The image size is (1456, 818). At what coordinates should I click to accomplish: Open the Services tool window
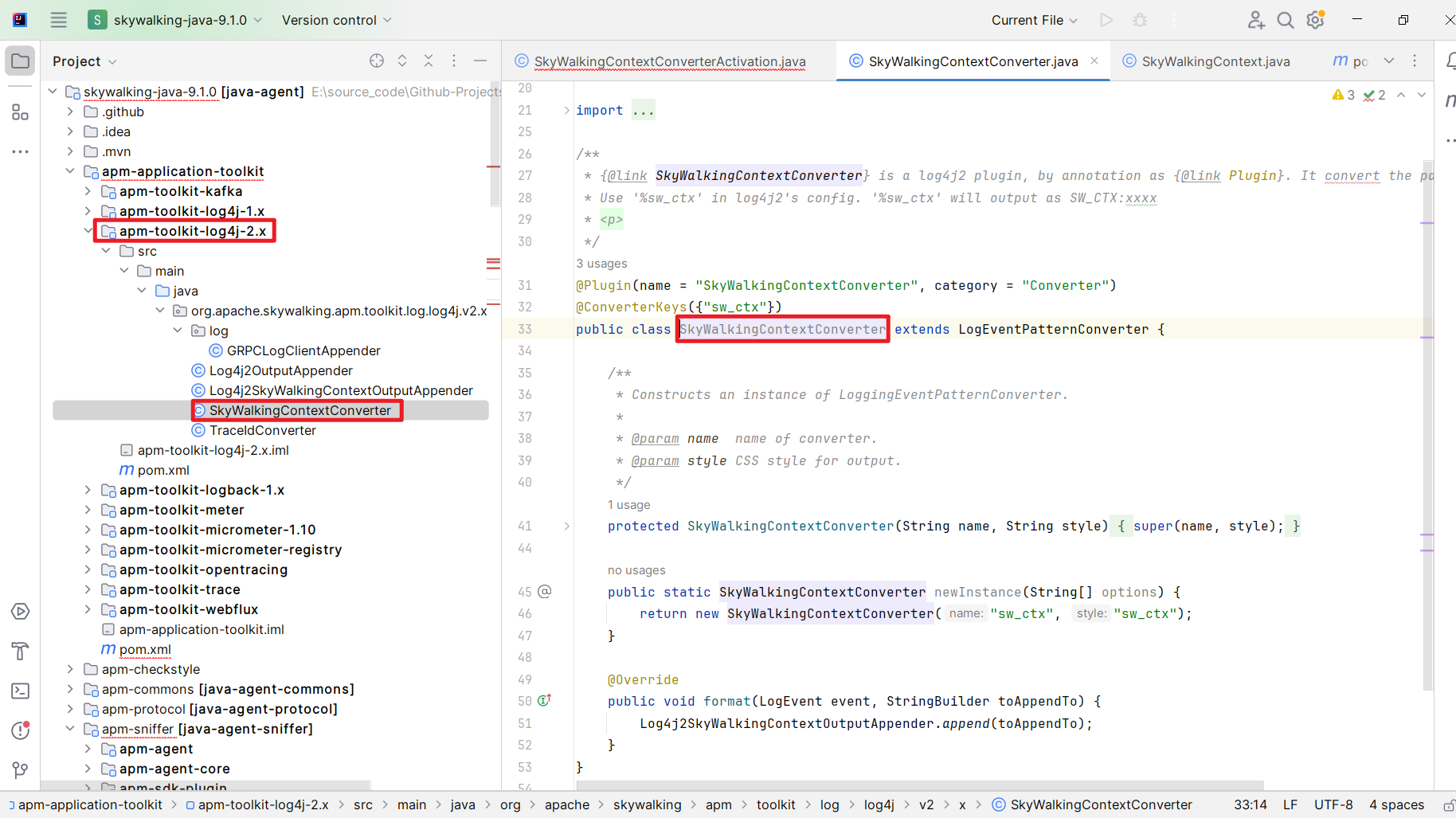click(21, 612)
